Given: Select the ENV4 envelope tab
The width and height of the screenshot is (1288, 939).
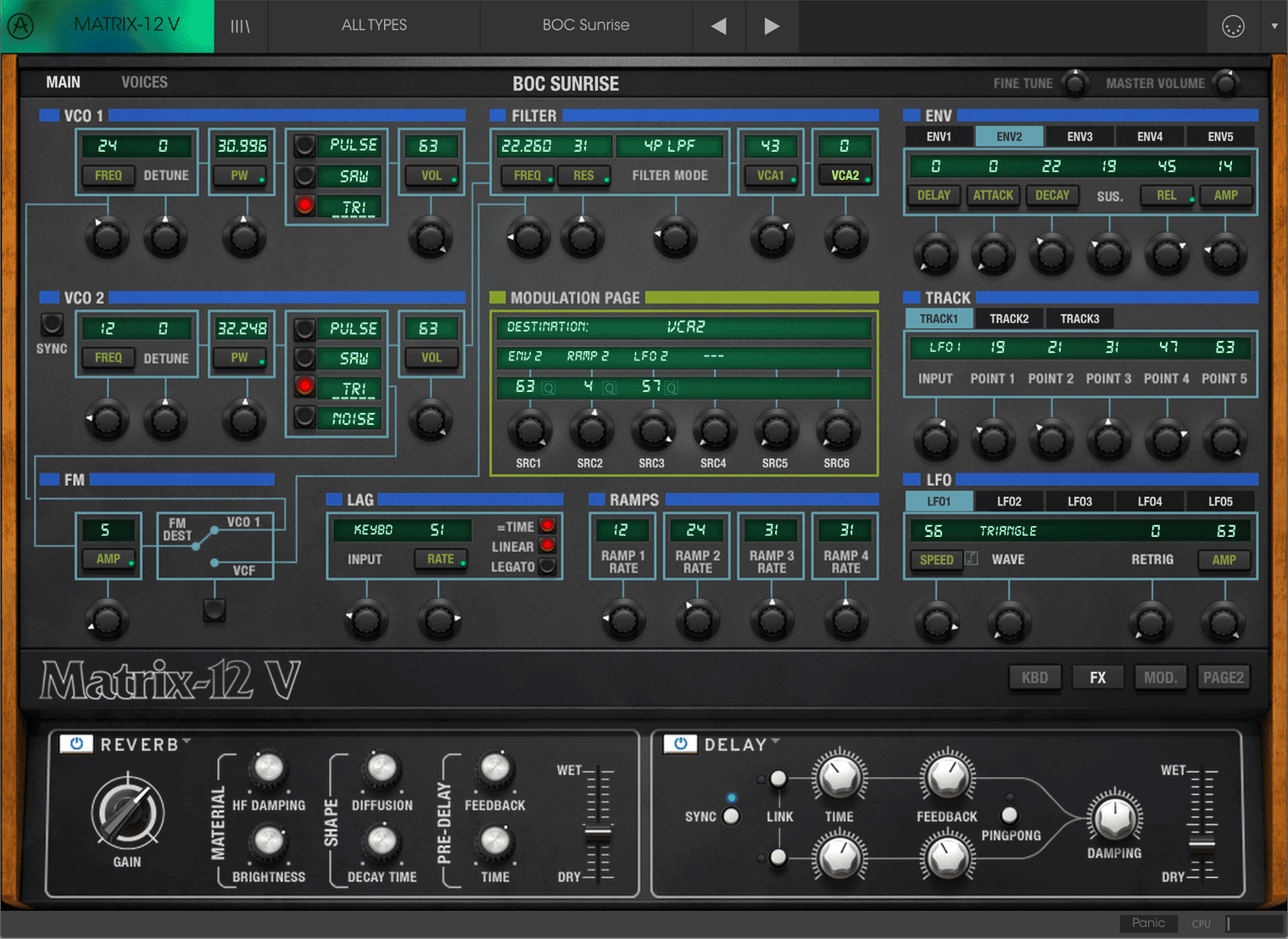Looking at the screenshot, I should [x=1150, y=136].
